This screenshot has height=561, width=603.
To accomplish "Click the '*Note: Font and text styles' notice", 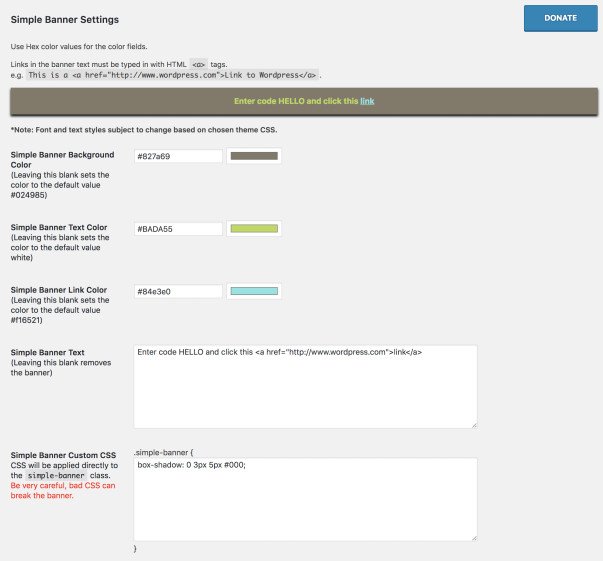I will [144, 130].
